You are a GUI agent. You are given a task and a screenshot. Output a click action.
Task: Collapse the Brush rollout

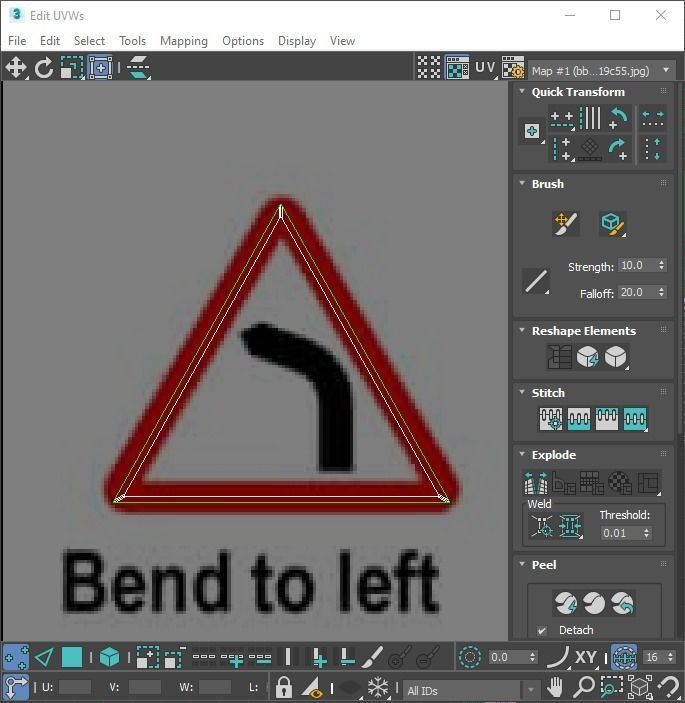pyautogui.click(x=522, y=183)
